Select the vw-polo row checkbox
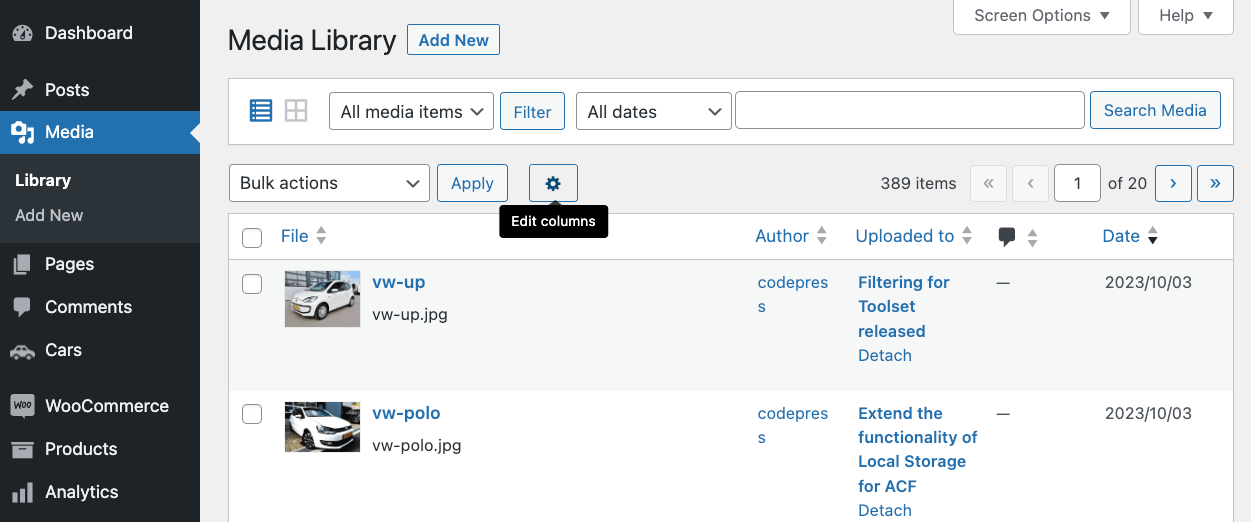This screenshot has width=1251, height=522. tap(252, 414)
